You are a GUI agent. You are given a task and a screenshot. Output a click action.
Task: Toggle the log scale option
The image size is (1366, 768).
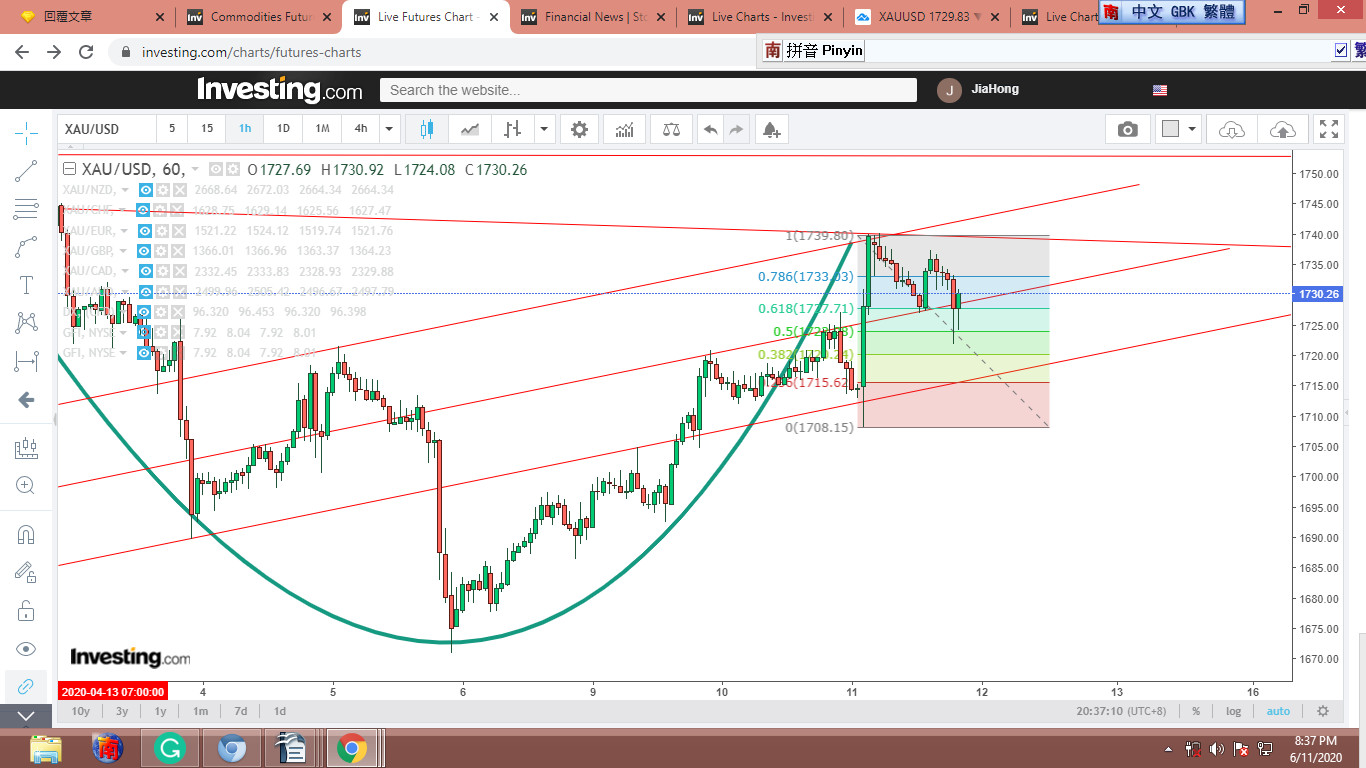pos(1234,711)
